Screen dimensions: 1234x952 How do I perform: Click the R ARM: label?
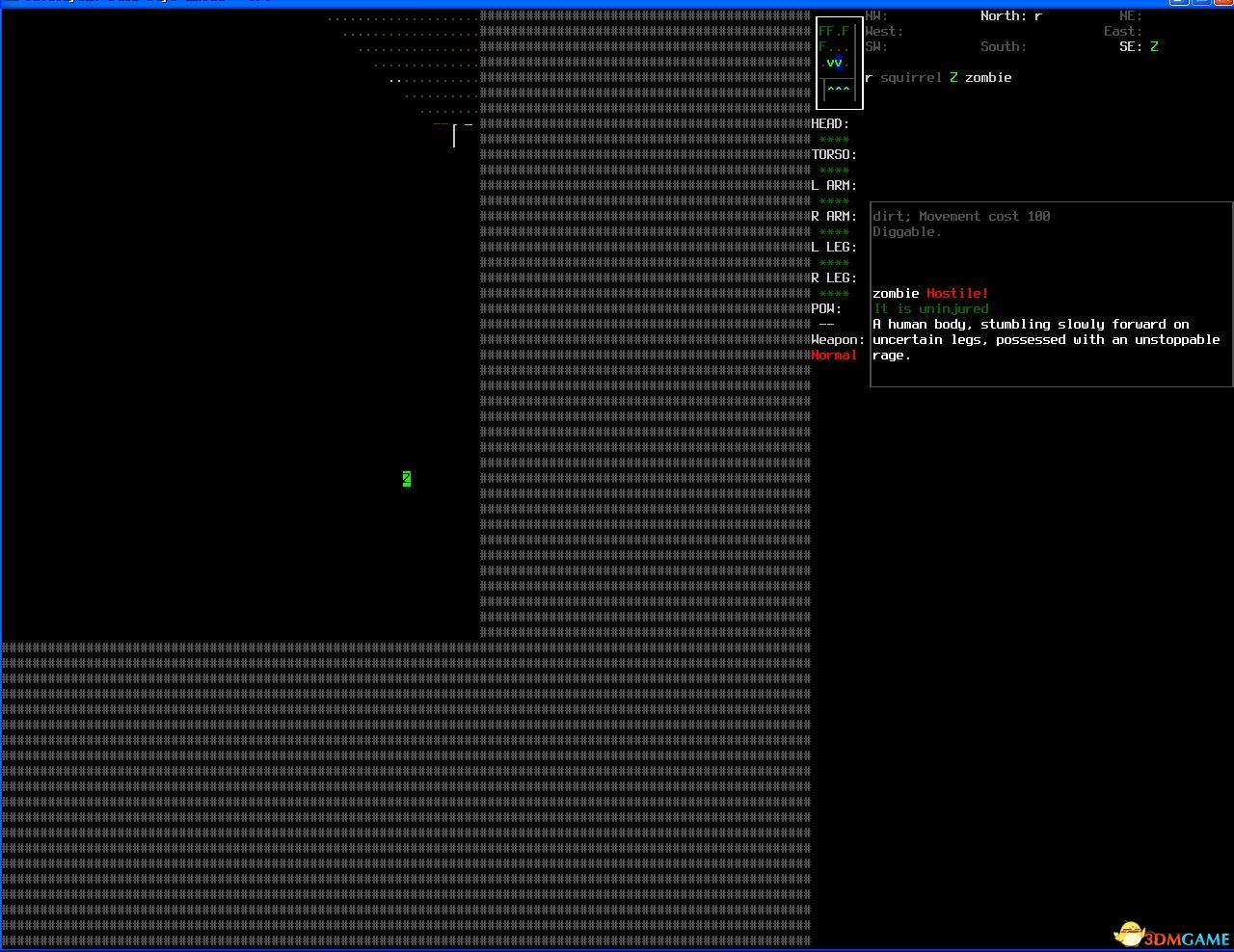[x=834, y=216]
